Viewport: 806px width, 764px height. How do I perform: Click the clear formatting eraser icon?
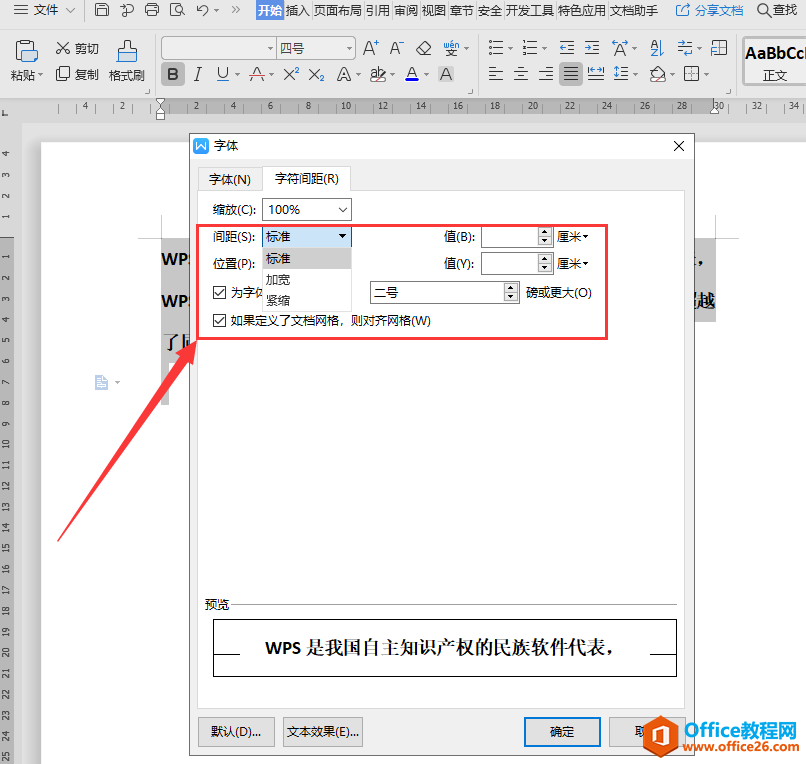click(x=424, y=48)
